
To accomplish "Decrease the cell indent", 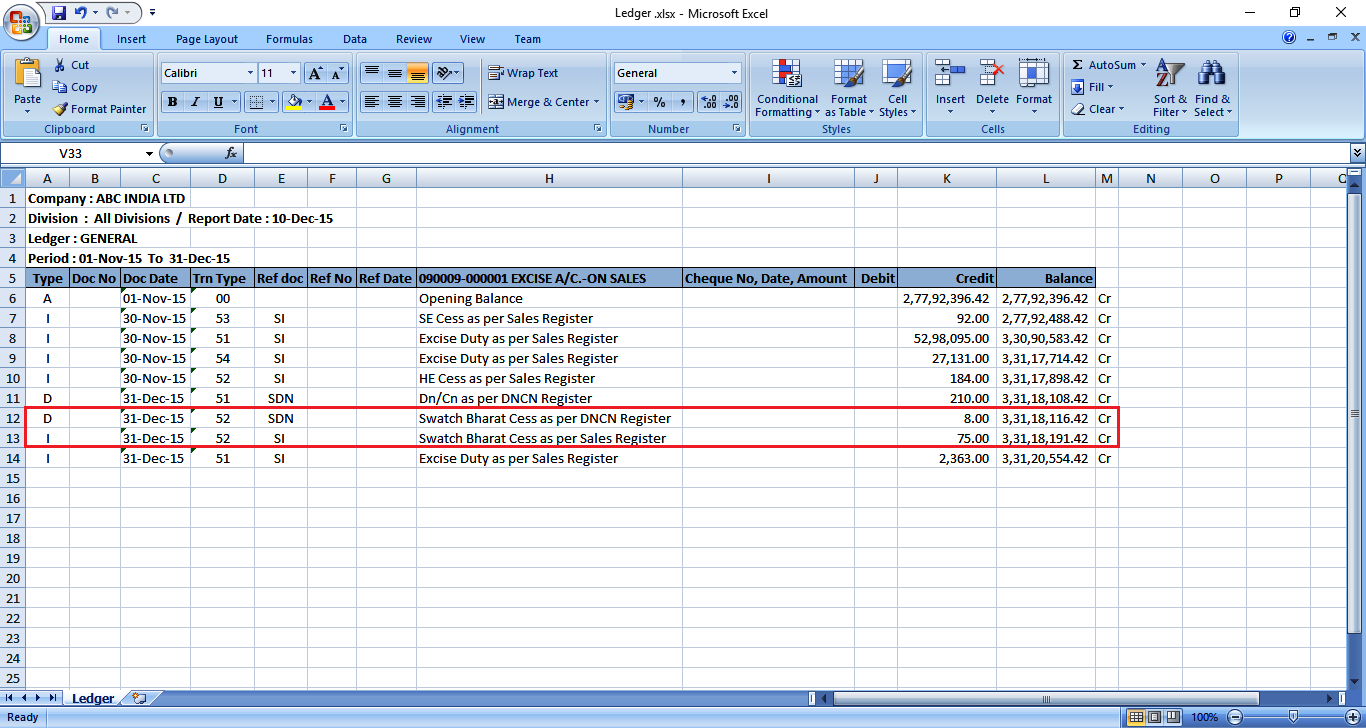I will pos(443,102).
